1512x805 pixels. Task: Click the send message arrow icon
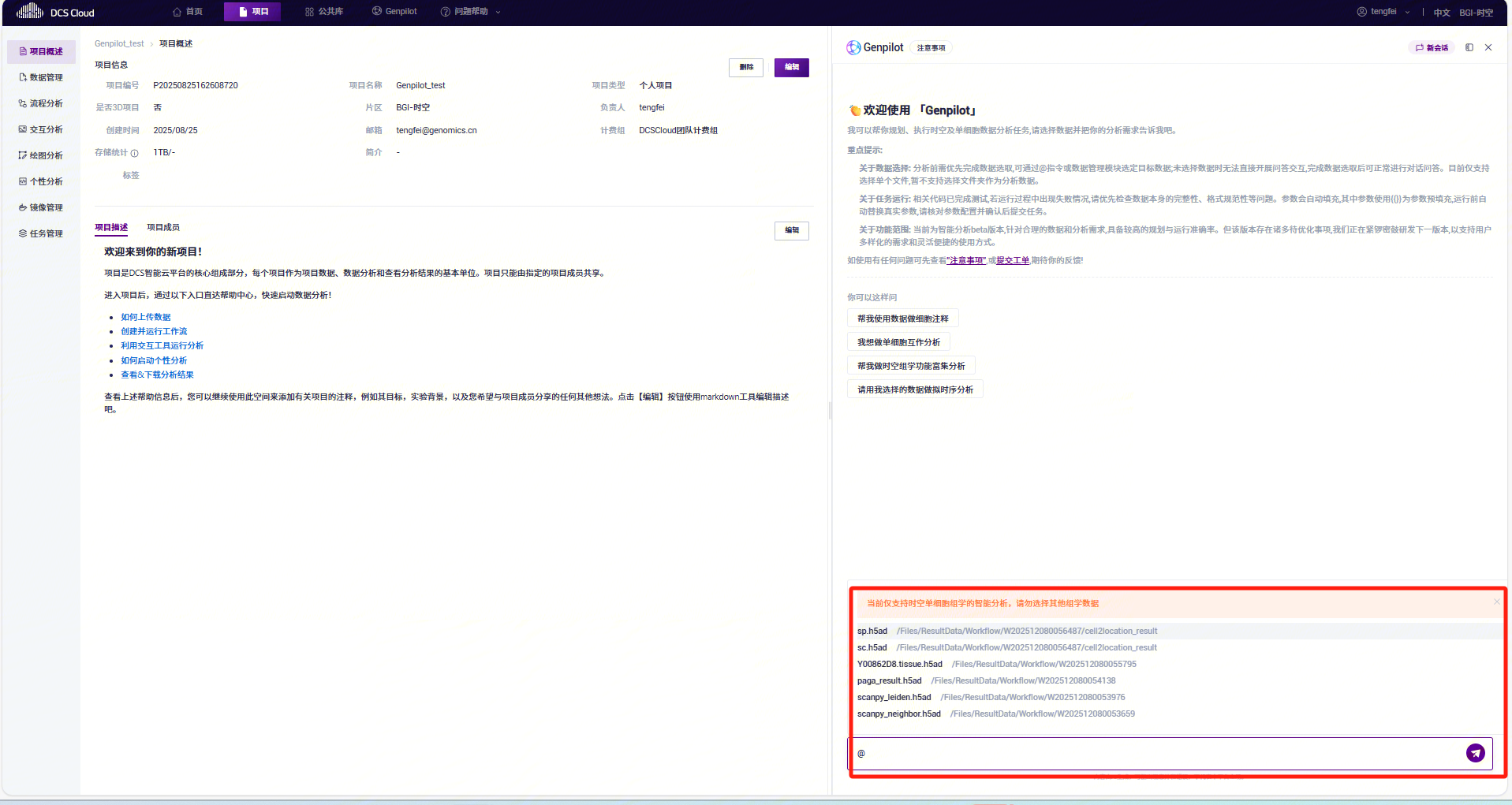pos(1475,753)
